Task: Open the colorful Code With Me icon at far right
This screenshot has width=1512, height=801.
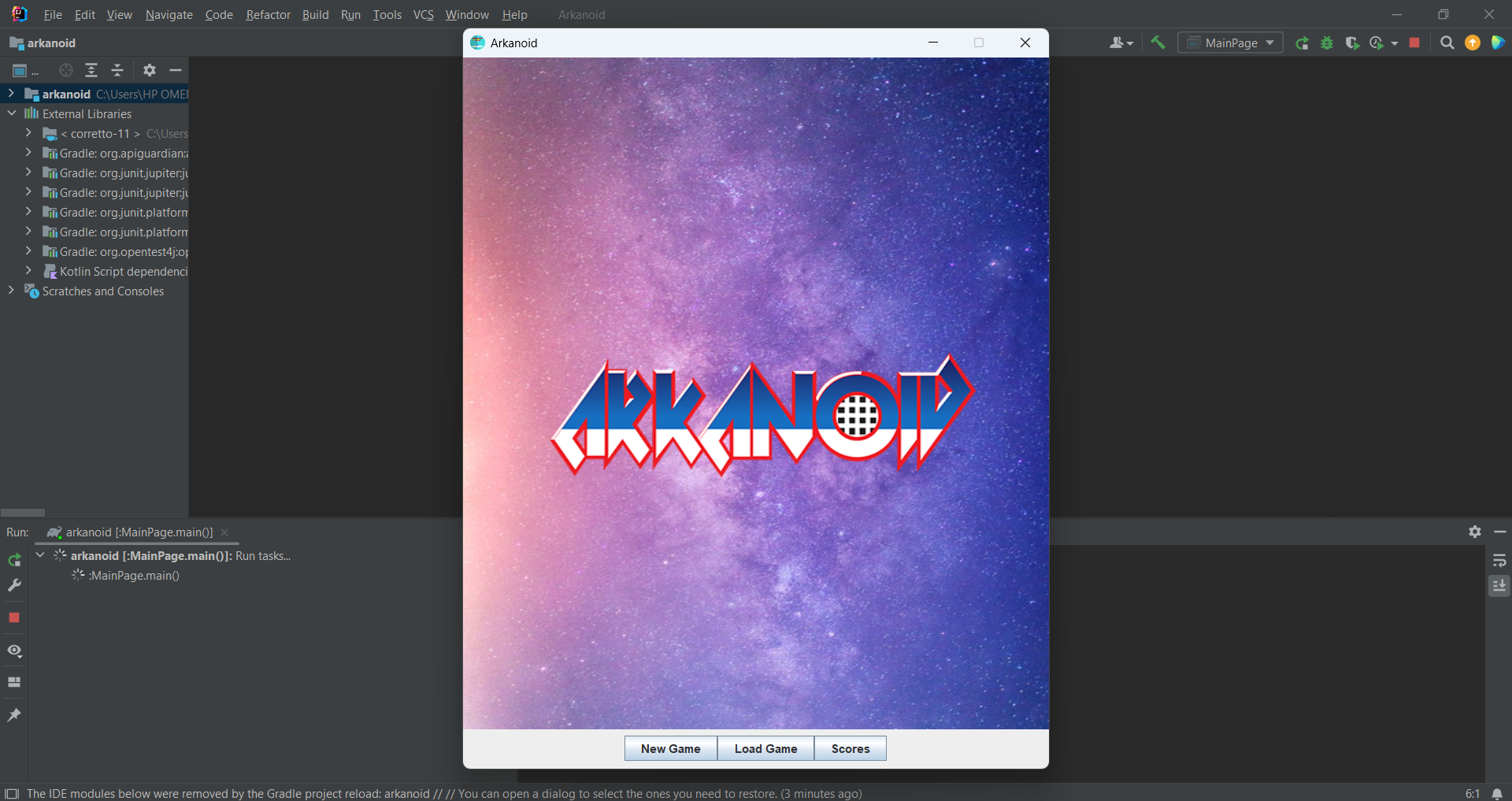Action: 1498,43
